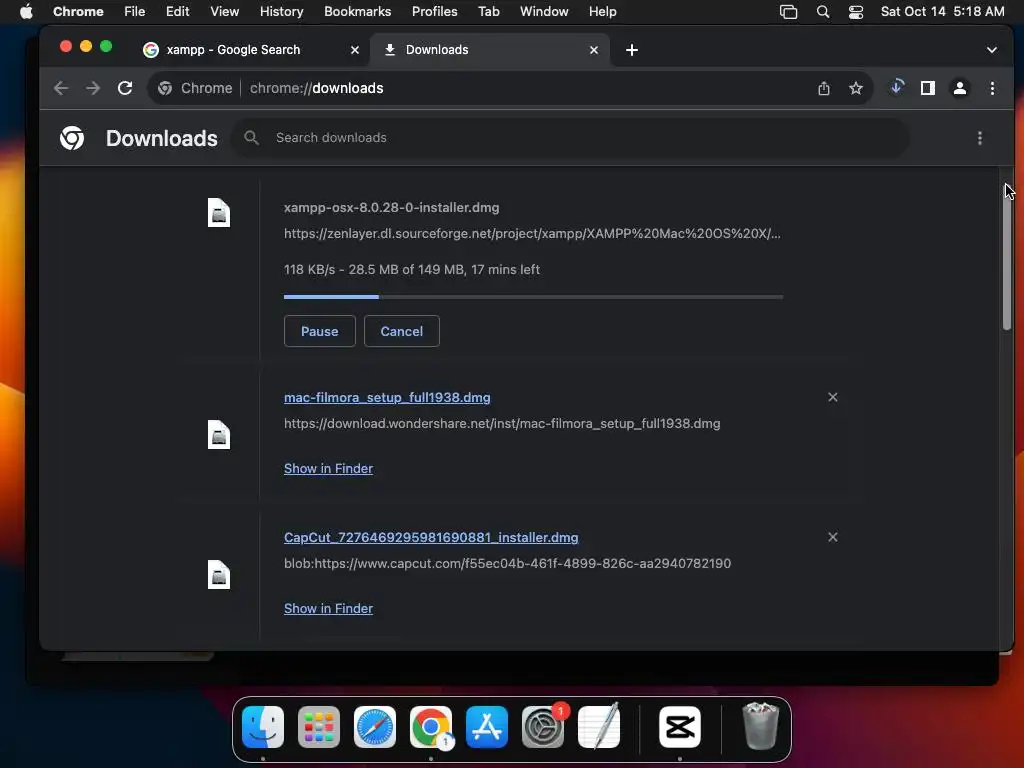Click the xampp-osx-8.0.28-0-installer.dmg filename
This screenshot has height=768, width=1024.
(x=391, y=207)
